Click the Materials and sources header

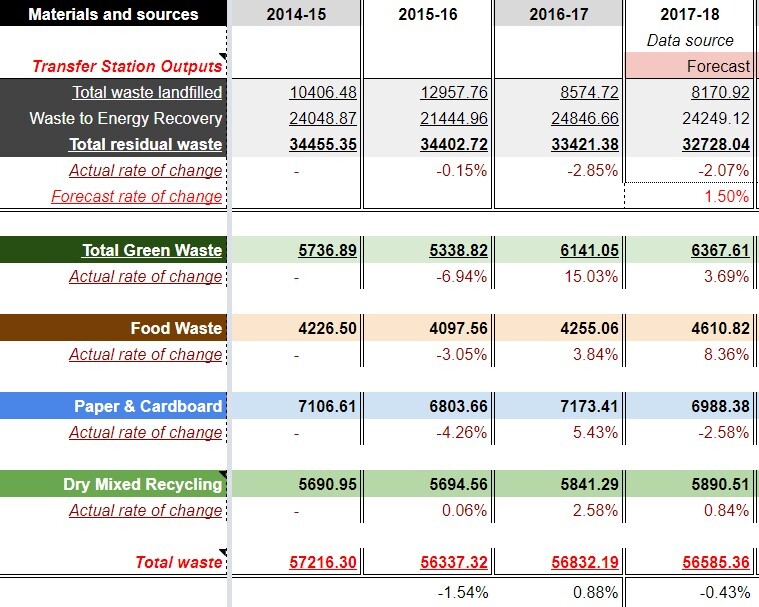pyautogui.click(x=113, y=14)
